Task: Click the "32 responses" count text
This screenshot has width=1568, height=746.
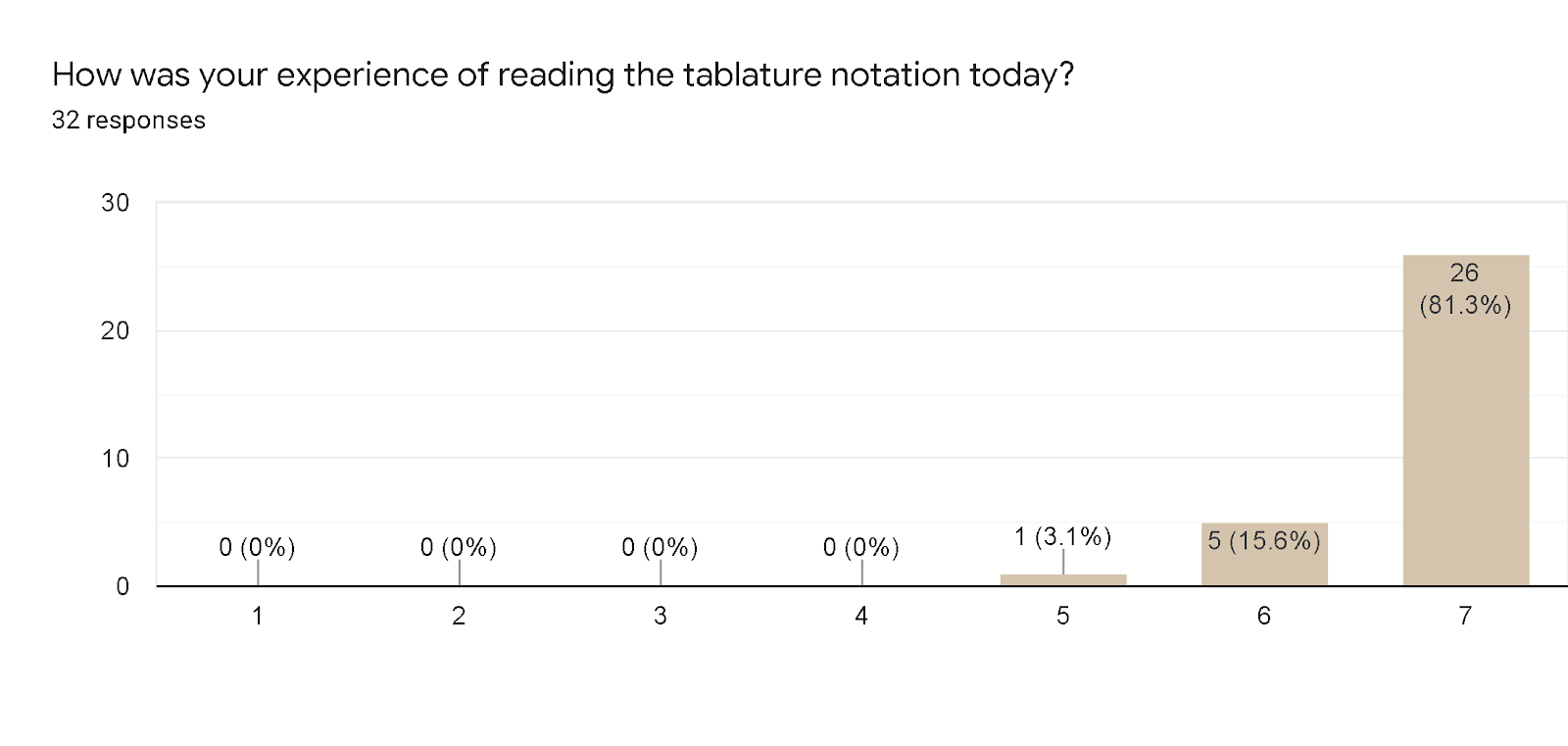Action: [128, 121]
